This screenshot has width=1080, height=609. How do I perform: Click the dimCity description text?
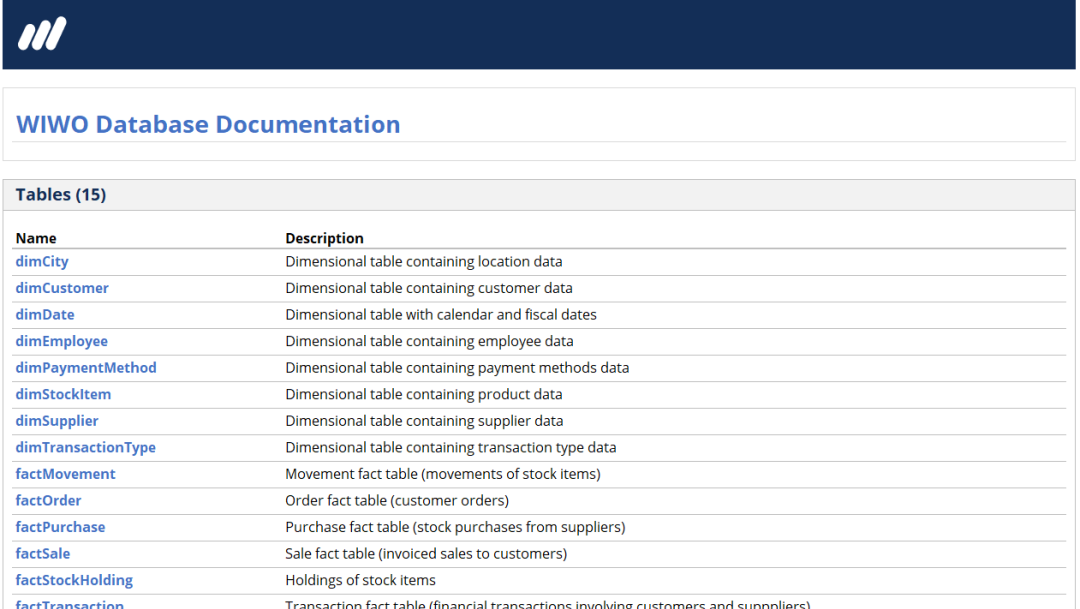click(423, 262)
